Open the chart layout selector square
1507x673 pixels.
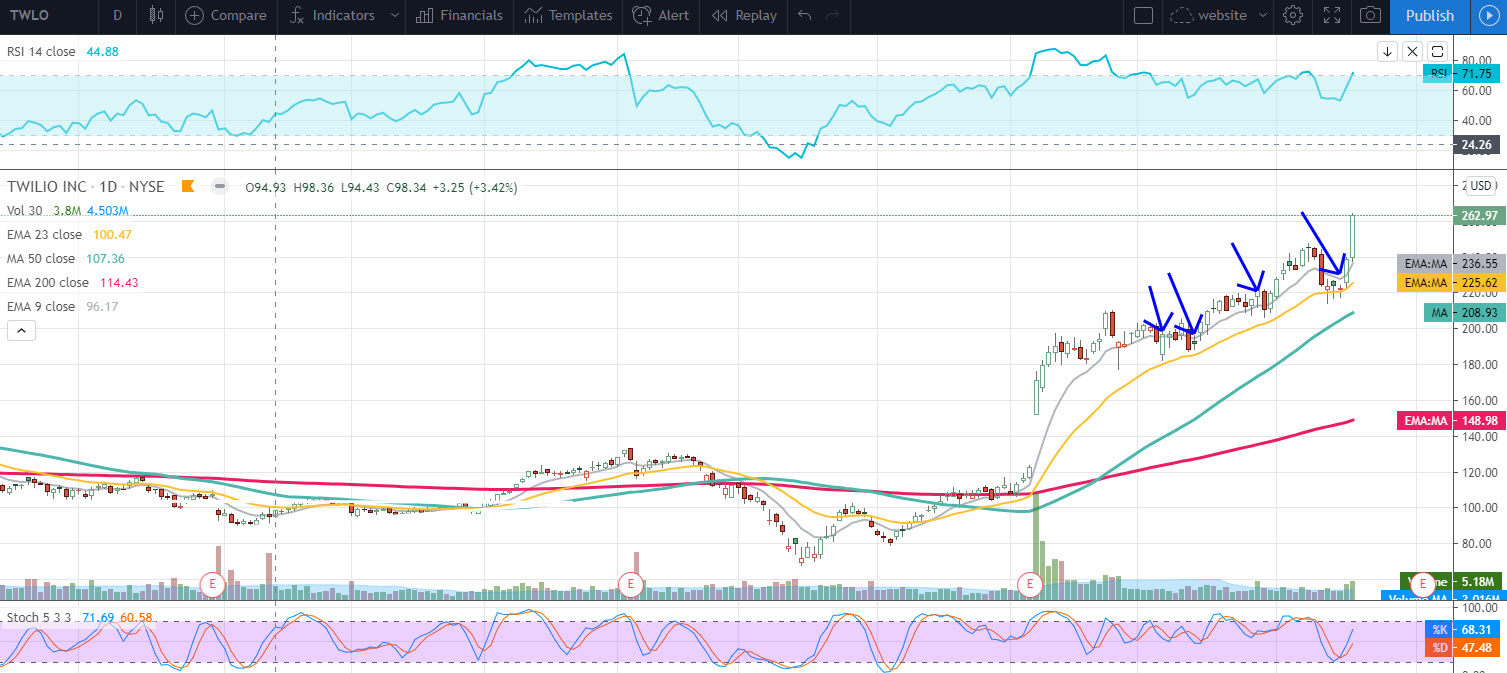pos(1144,15)
